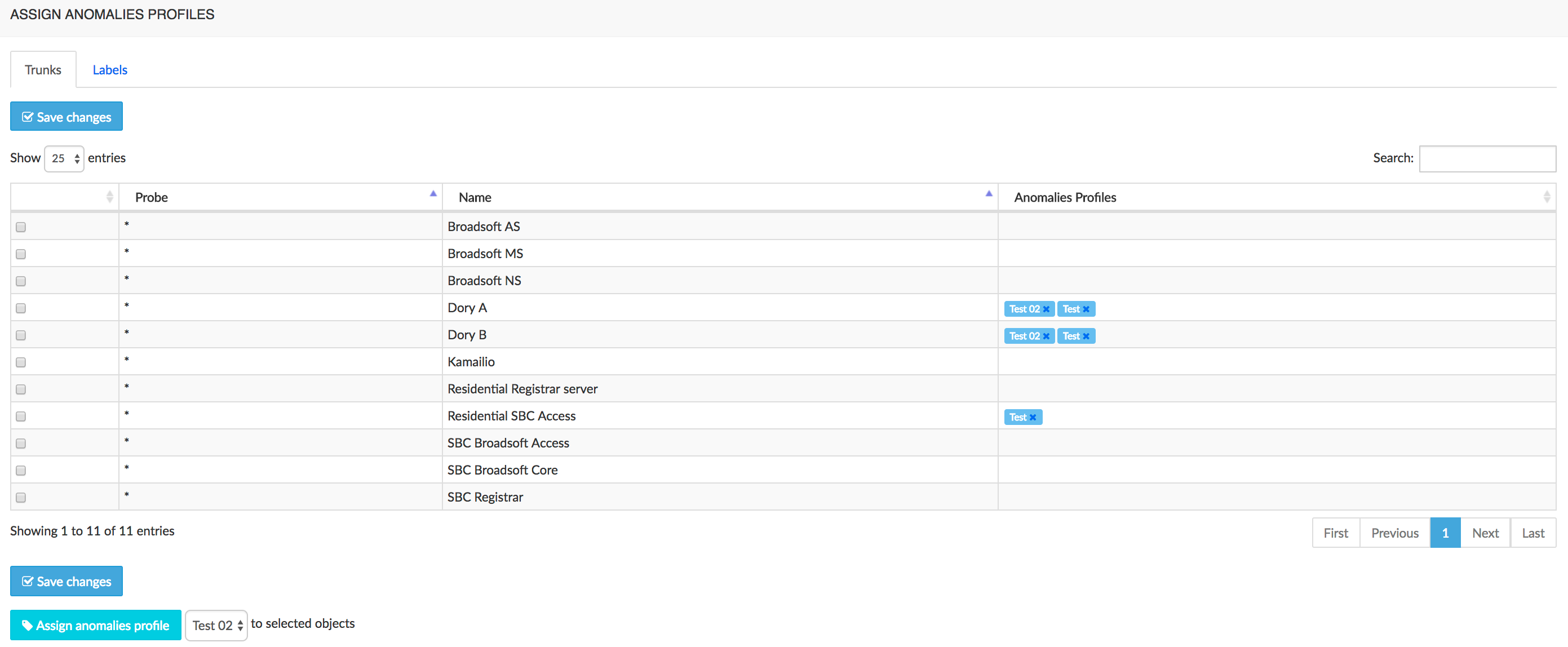This screenshot has height=647, width=1568.
Task: Click the save icon on Save changes button
Action: (x=27, y=117)
